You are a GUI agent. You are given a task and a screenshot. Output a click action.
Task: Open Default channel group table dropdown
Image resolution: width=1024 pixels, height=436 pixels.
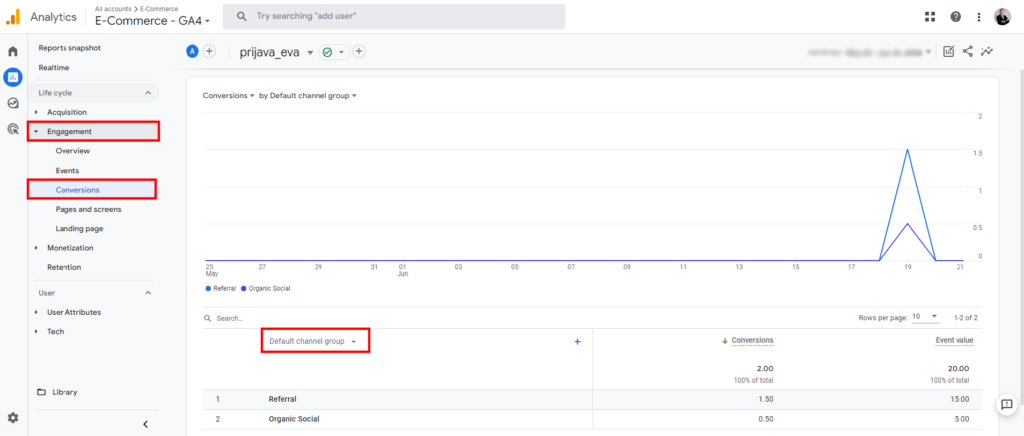pos(314,341)
